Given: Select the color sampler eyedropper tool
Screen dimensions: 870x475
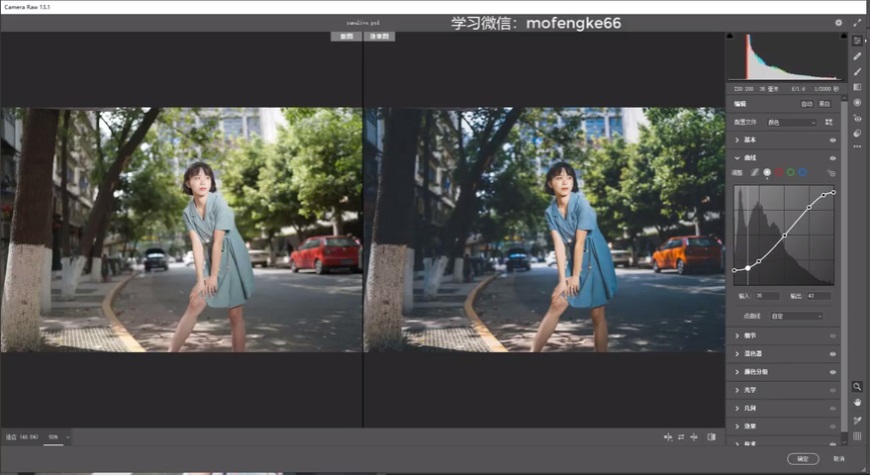Looking at the screenshot, I should (857, 420).
